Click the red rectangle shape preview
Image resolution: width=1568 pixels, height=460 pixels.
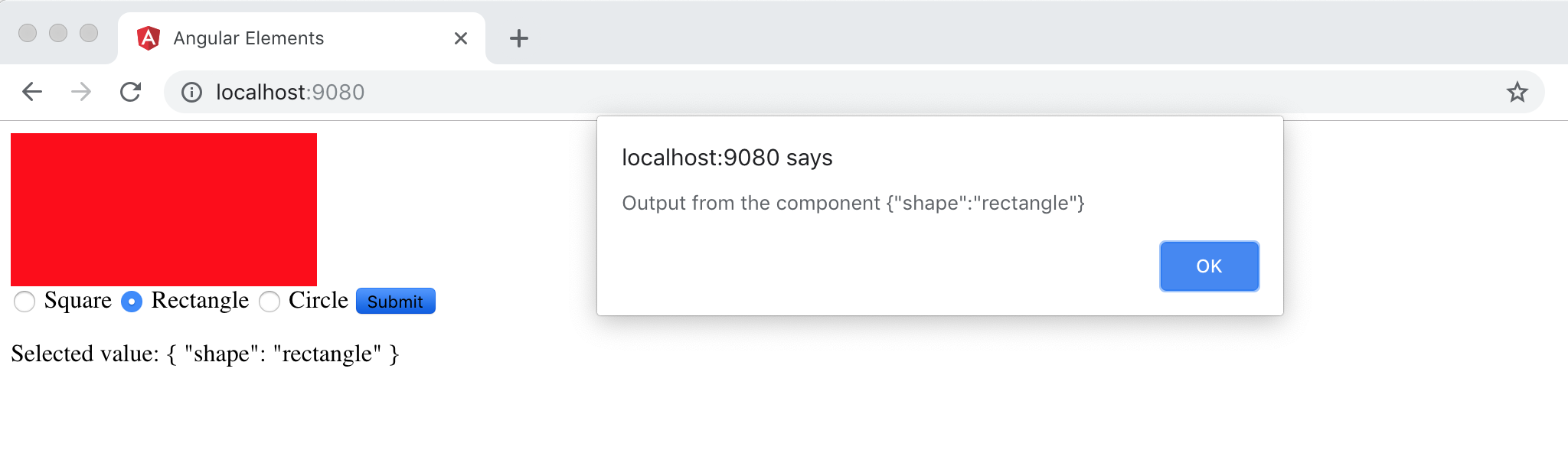(164, 207)
